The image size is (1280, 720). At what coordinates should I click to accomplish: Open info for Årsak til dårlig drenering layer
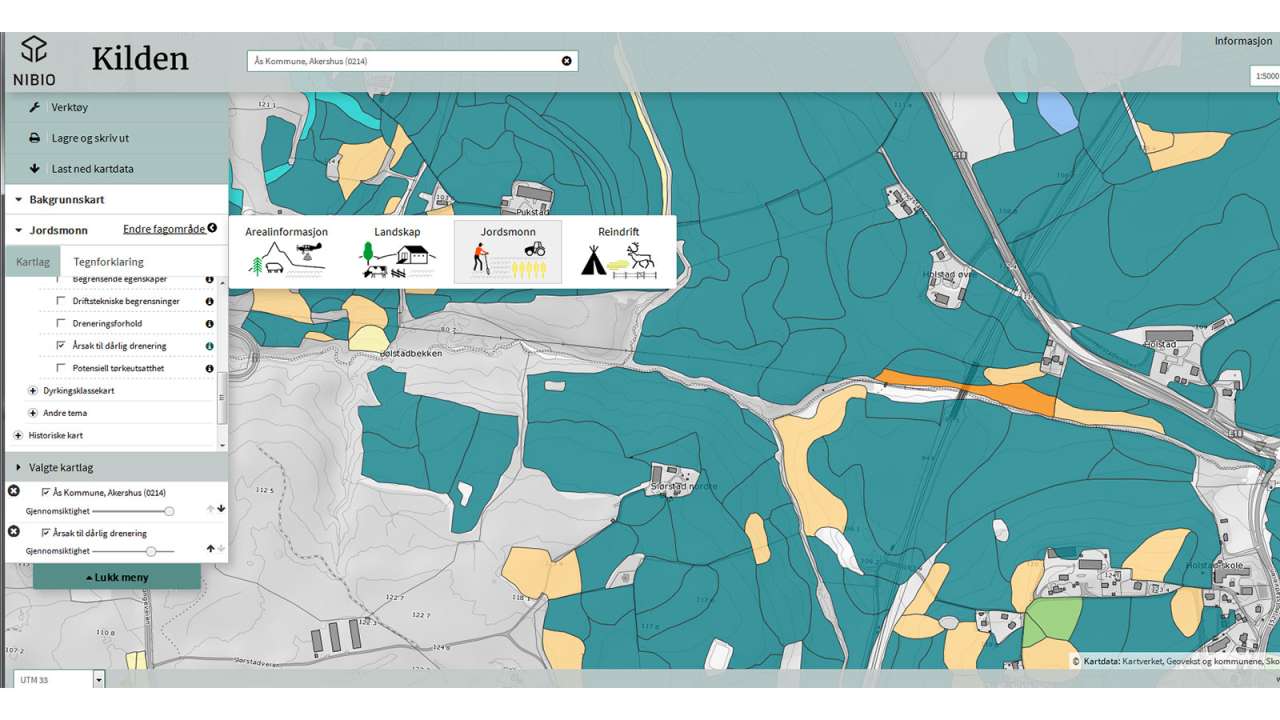tap(210, 346)
